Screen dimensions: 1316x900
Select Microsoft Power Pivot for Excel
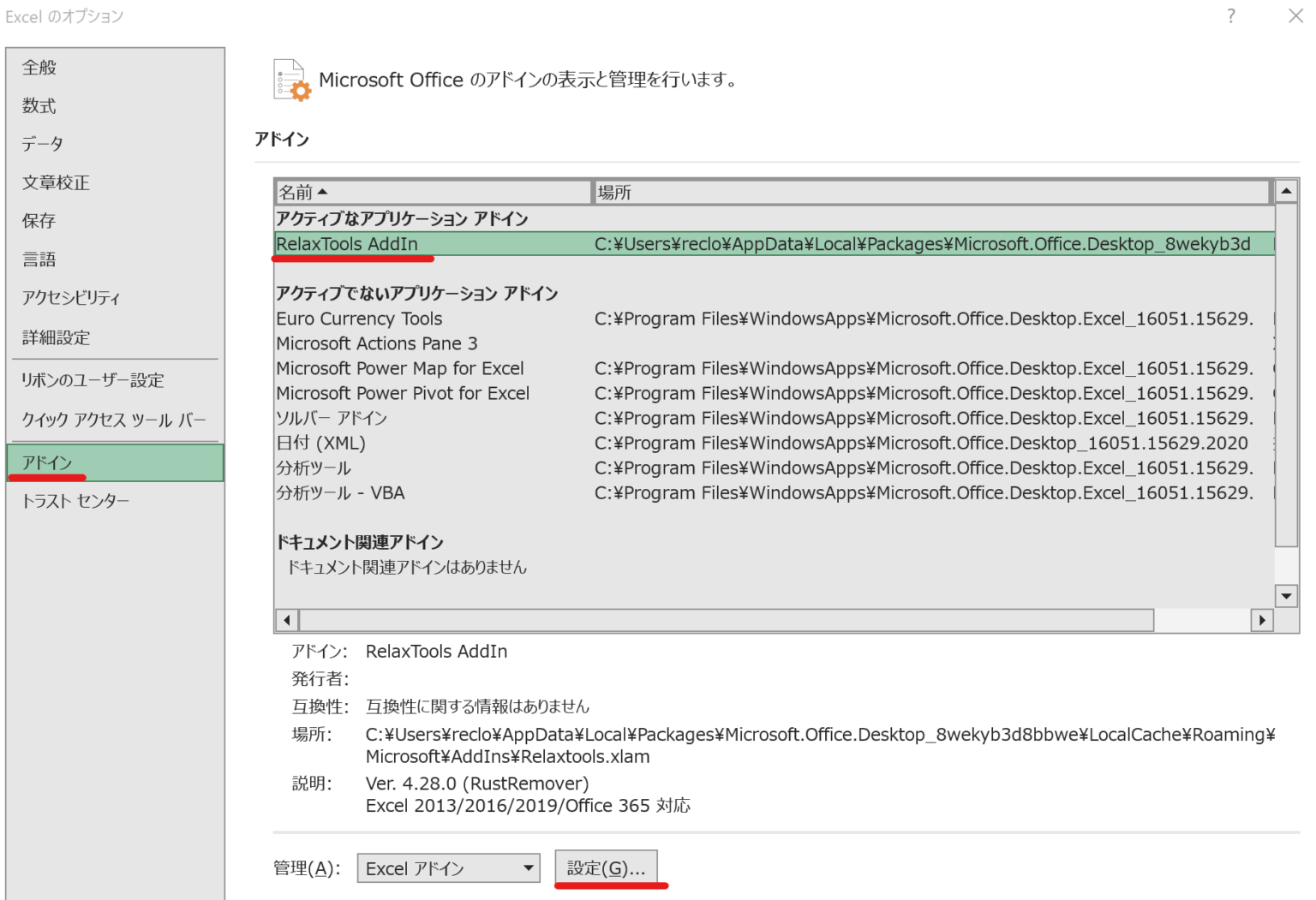[402, 393]
